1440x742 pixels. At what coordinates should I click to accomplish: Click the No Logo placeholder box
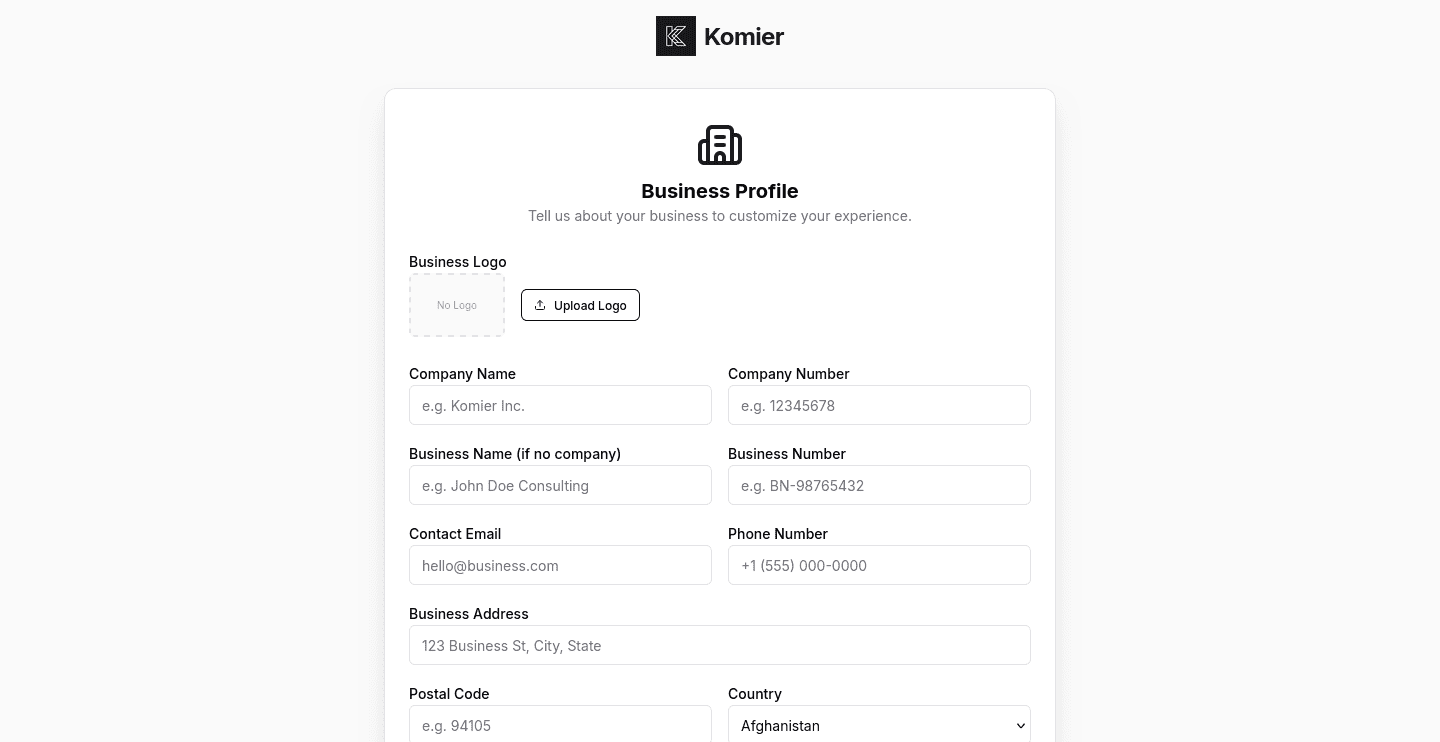pyautogui.click(x=457, y=305)
